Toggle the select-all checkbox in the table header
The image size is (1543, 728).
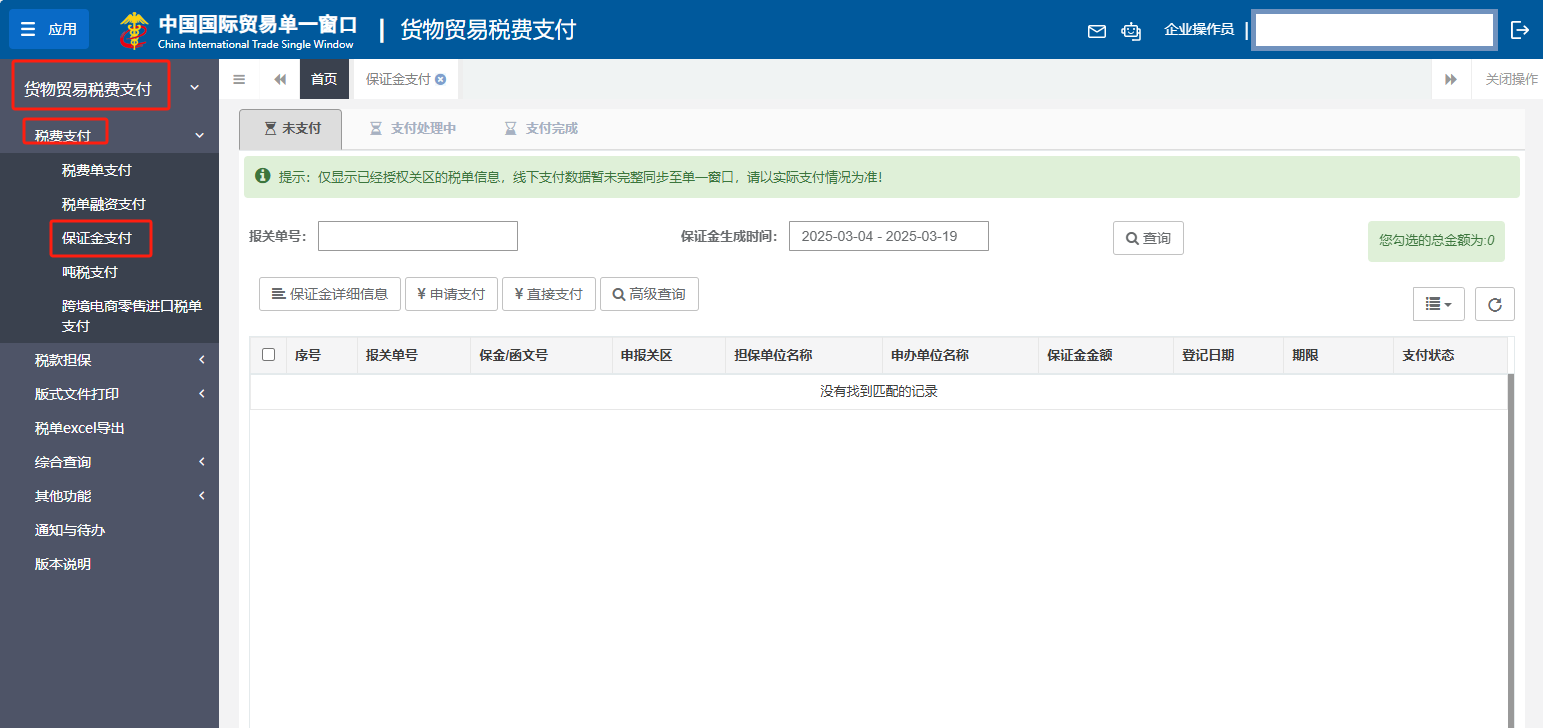pyautogui.click(x=268, y=354)
